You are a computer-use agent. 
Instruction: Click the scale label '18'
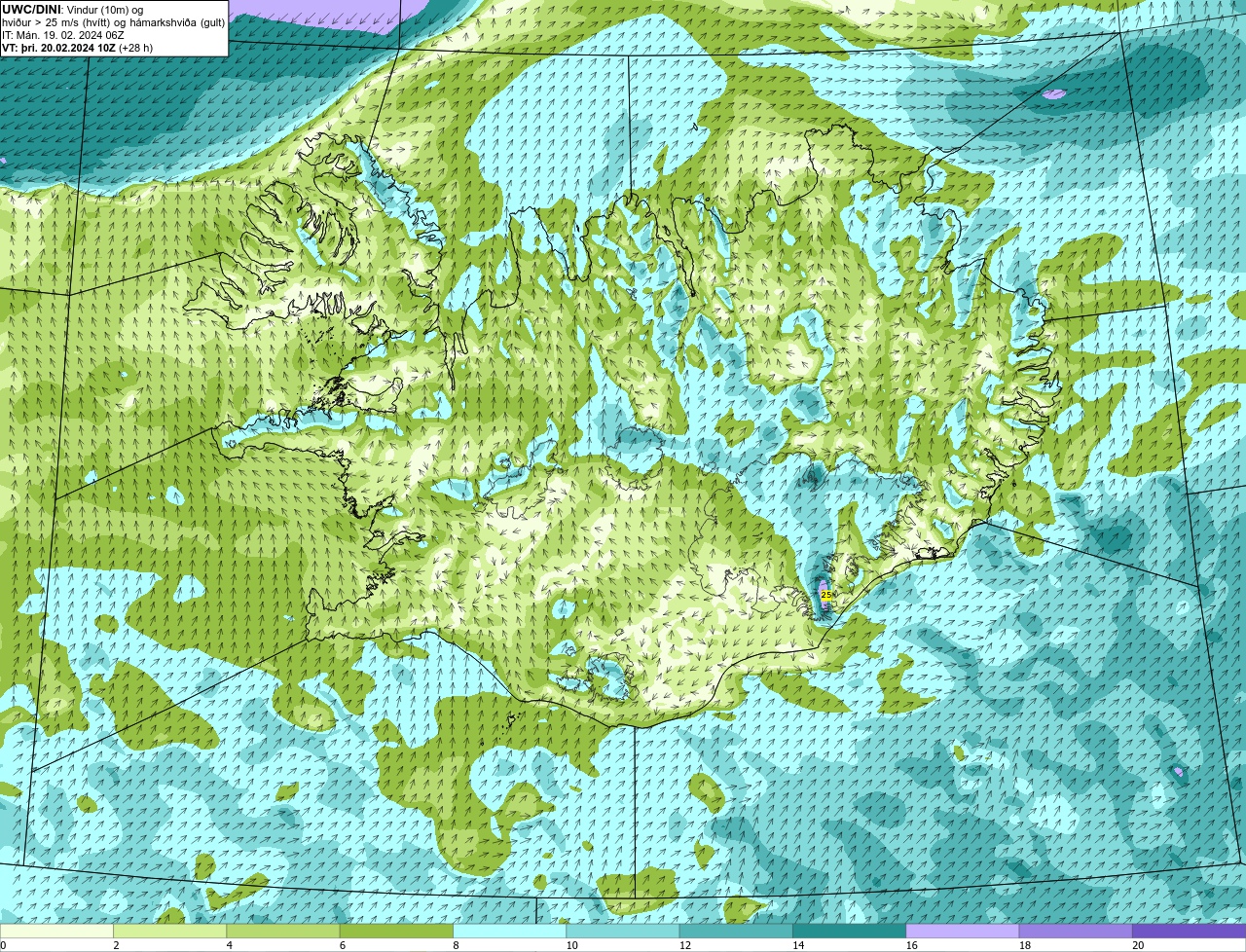[x=1024, y=945]
